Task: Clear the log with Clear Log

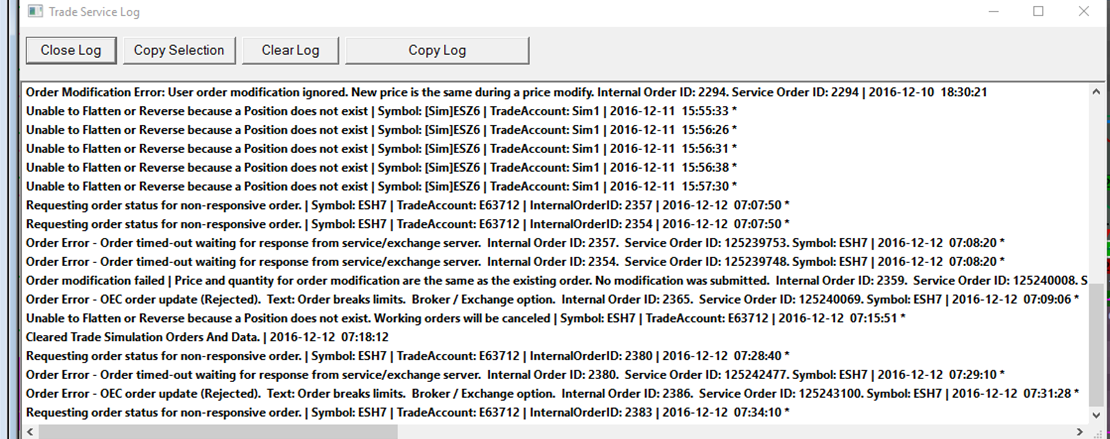Action: [290, 50]
